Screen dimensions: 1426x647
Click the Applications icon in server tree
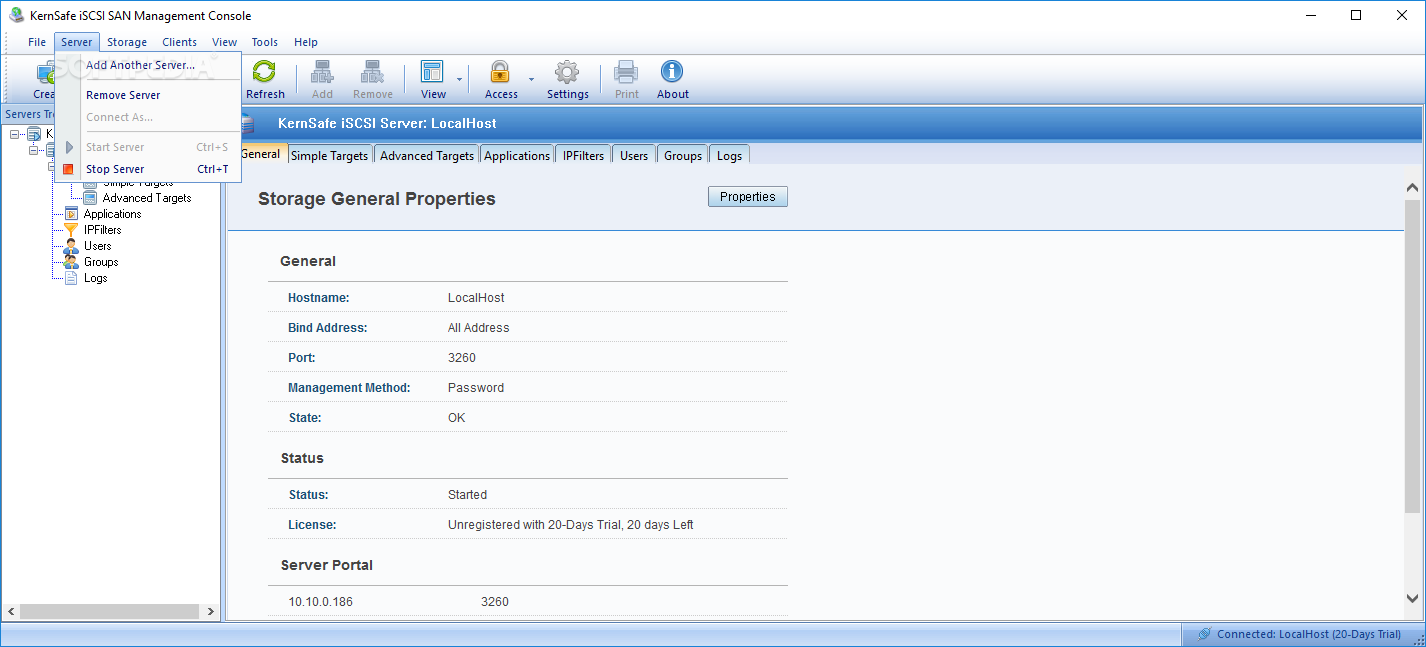click(71, 214)
